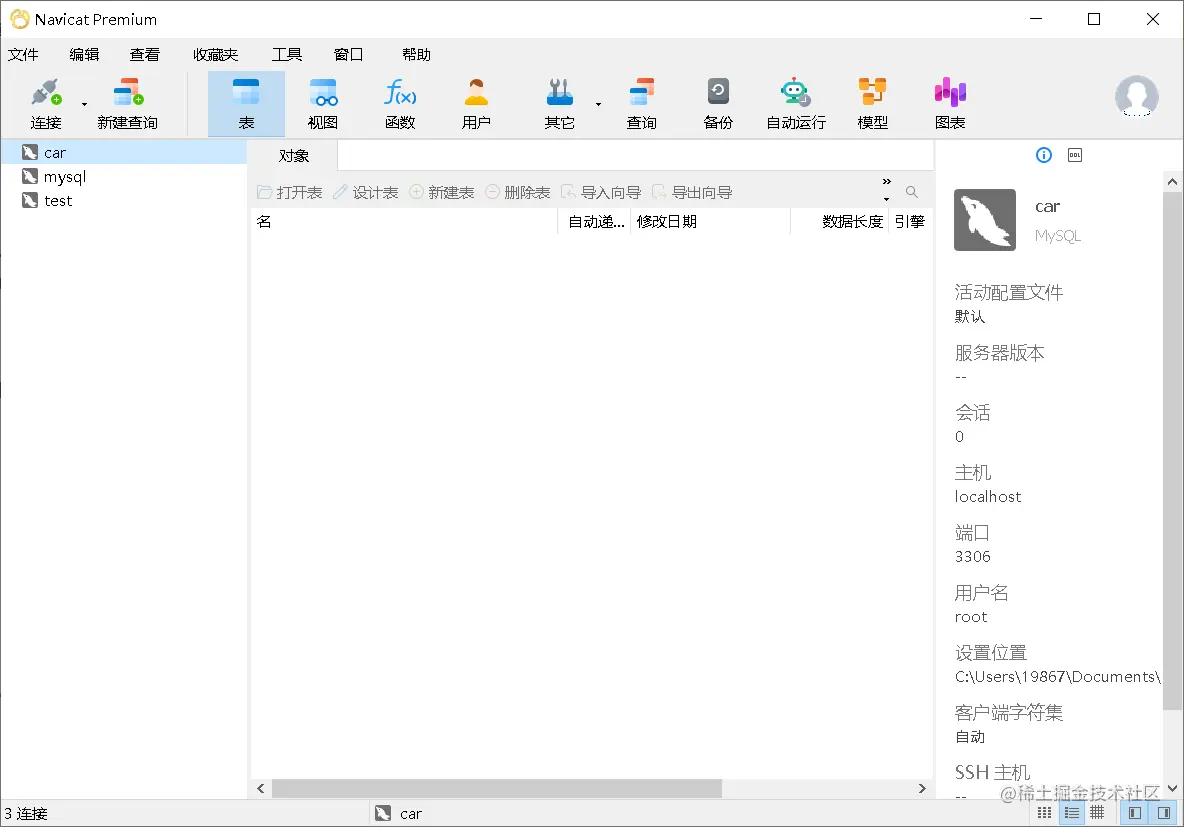Click the car status bar entry

(399, 813)
